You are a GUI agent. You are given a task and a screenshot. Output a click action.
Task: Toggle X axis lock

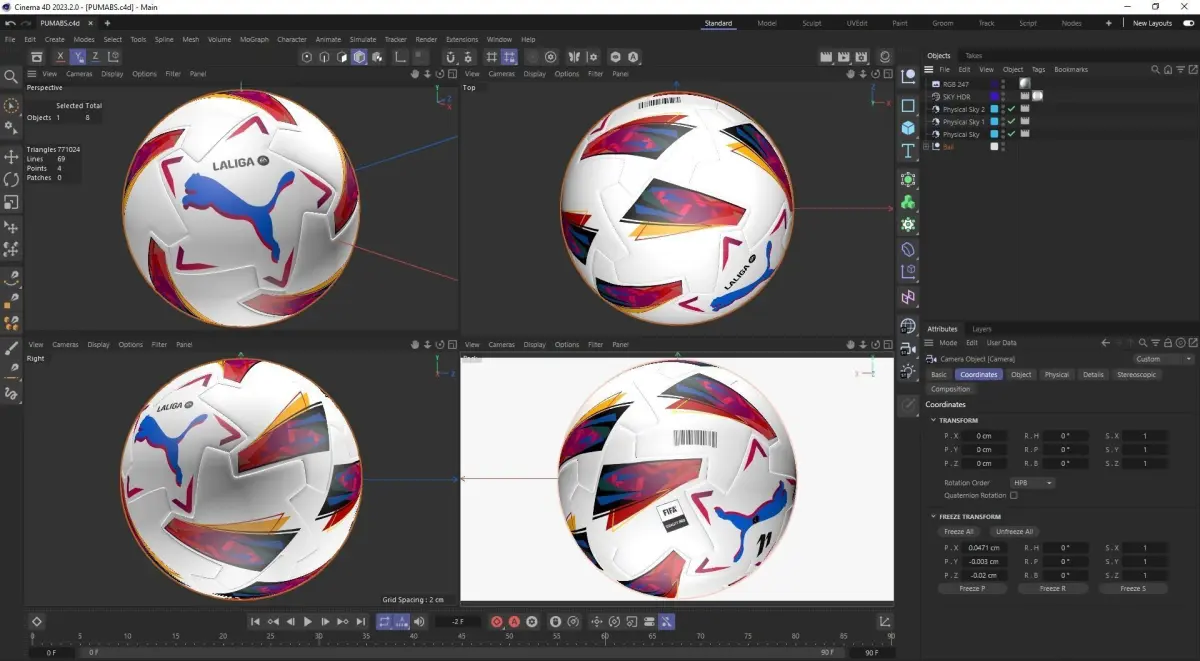click(60, 57)
